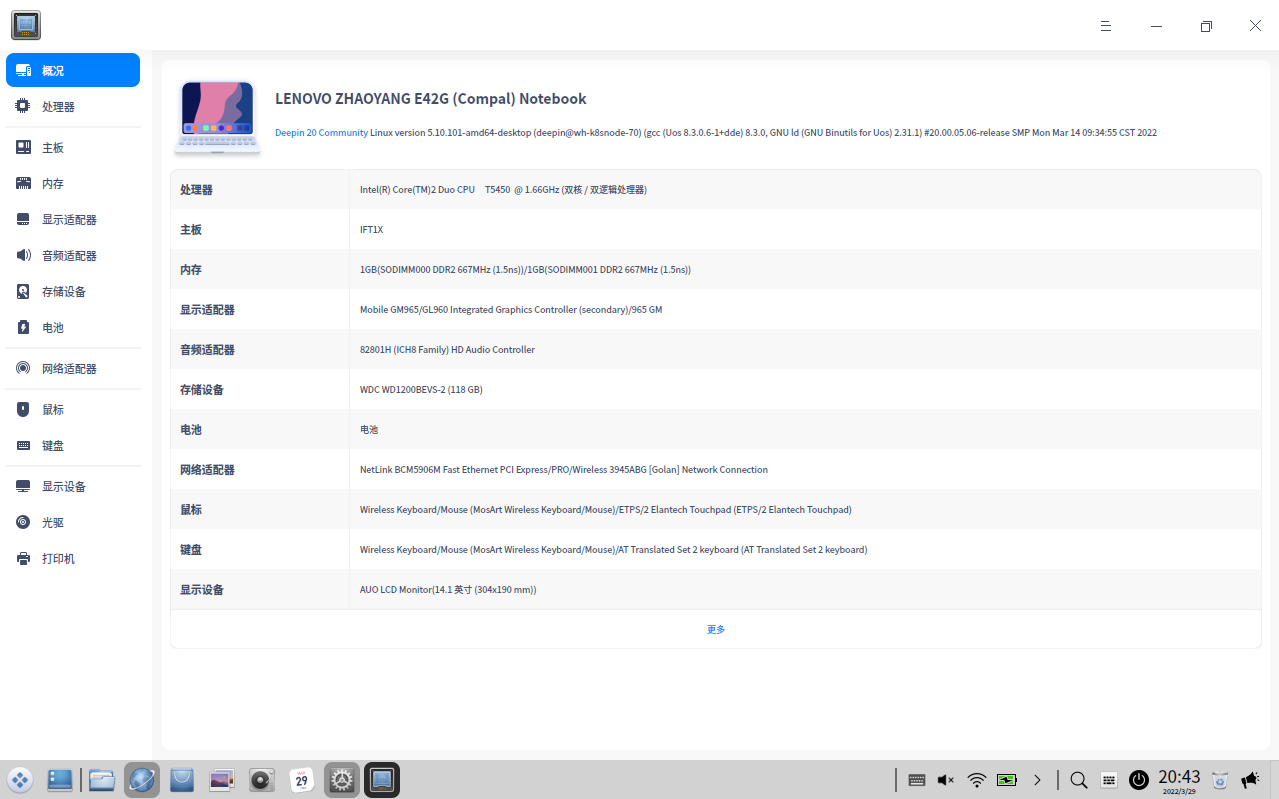Image resolution: width=1279 pixels, height=799 pixels.
Task: Select 概况 overview in the sidebar
Action: click(73, 70)
